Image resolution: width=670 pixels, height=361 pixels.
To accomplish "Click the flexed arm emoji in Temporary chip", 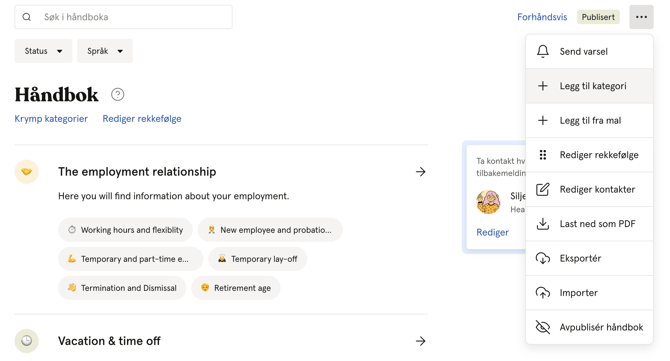I will click(72, 258).
